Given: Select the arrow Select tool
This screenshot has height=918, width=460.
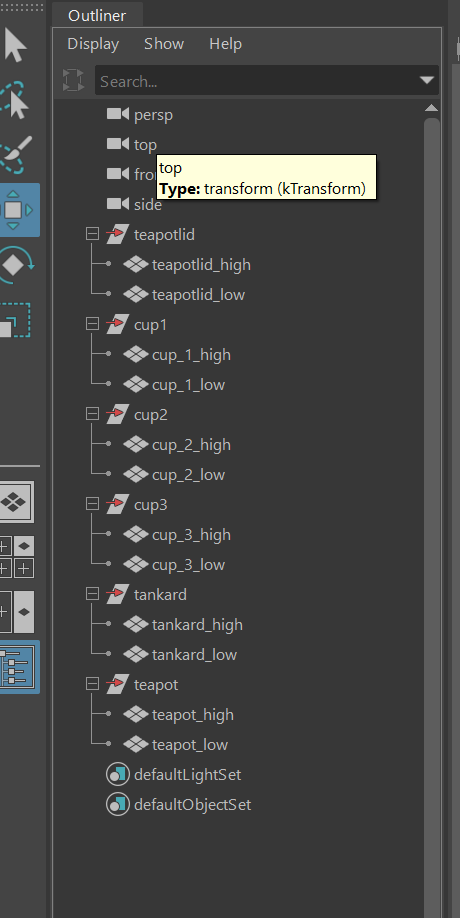Looking at the screenshot, I should (15, 46).
